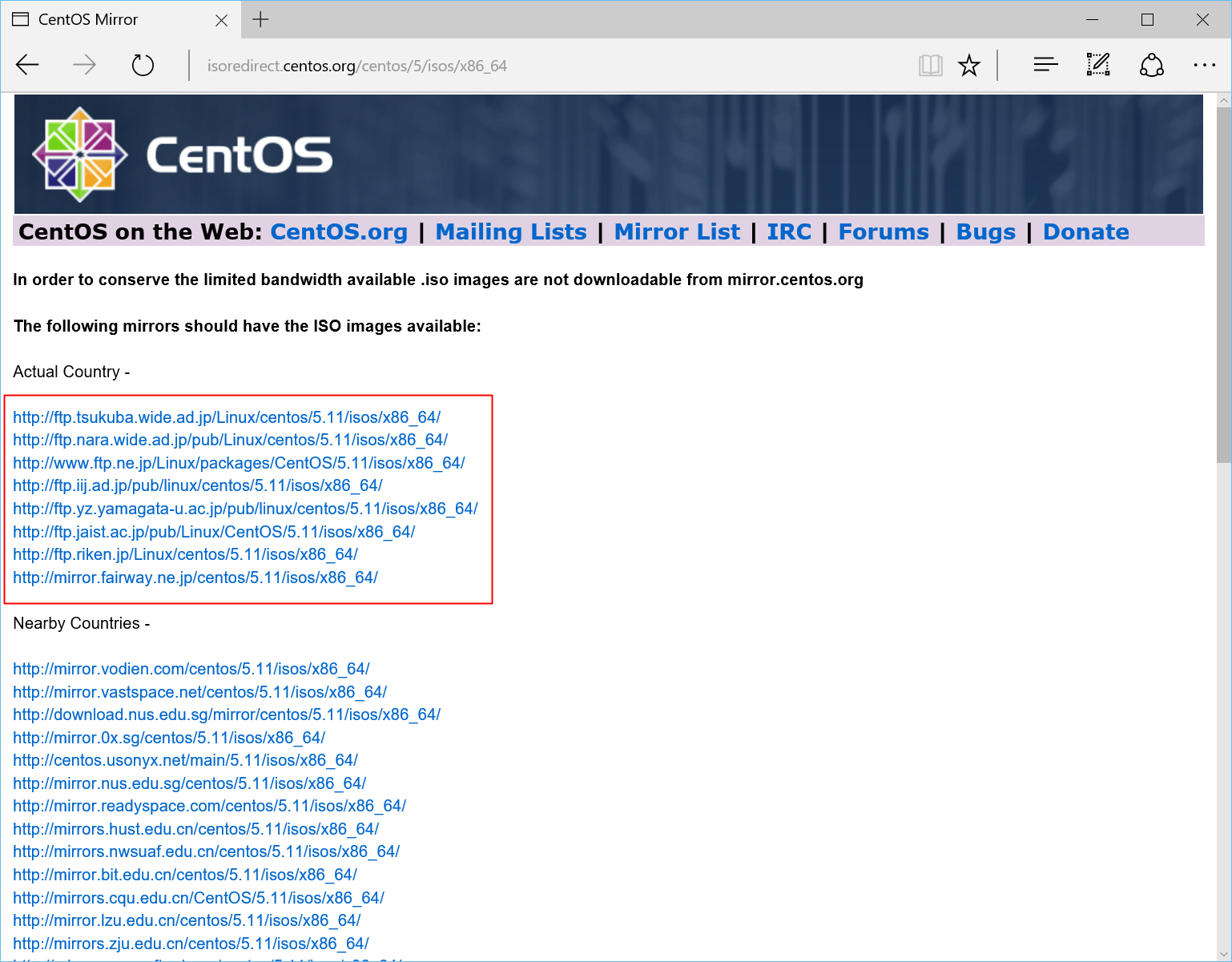Open the Mirror List link
This screenshot has width=1232, height=962.
pos(677,231)
